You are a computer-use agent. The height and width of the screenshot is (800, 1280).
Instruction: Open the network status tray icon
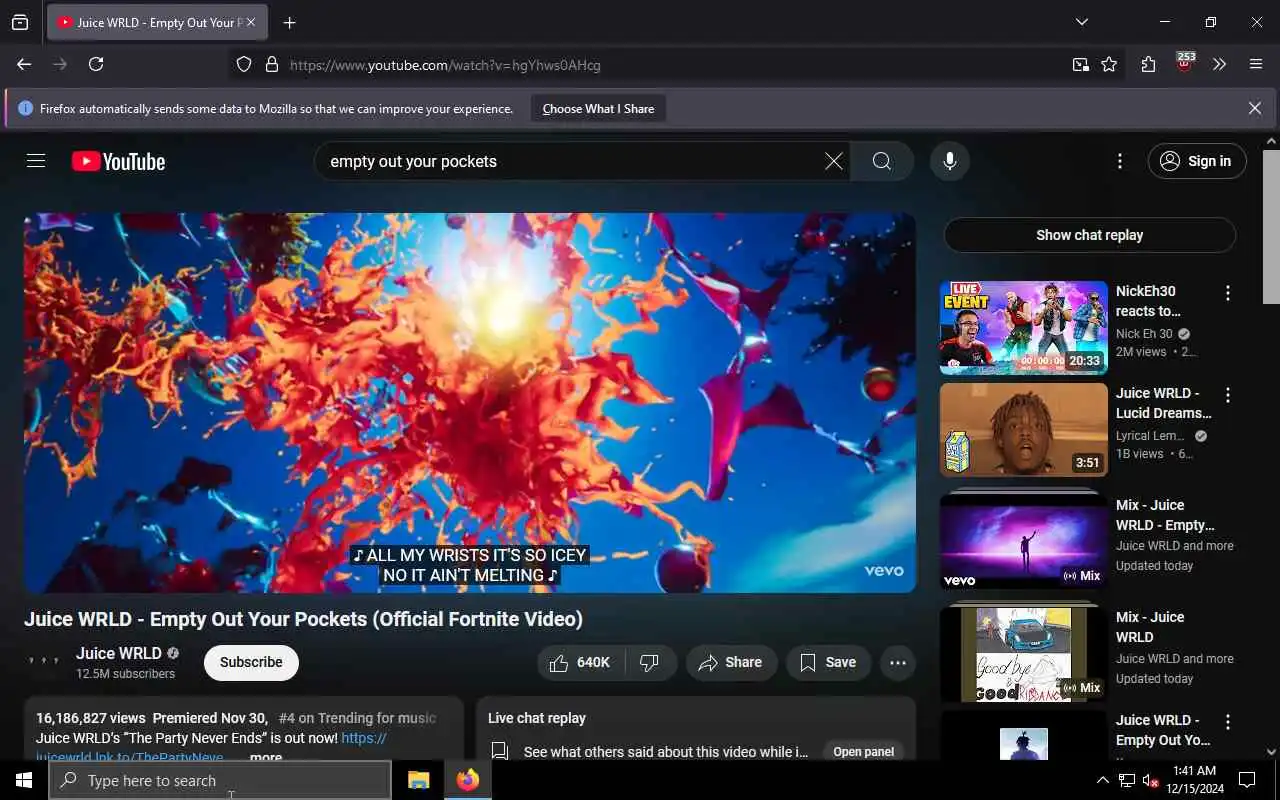pyautogui.click(x=1127, y=780)
